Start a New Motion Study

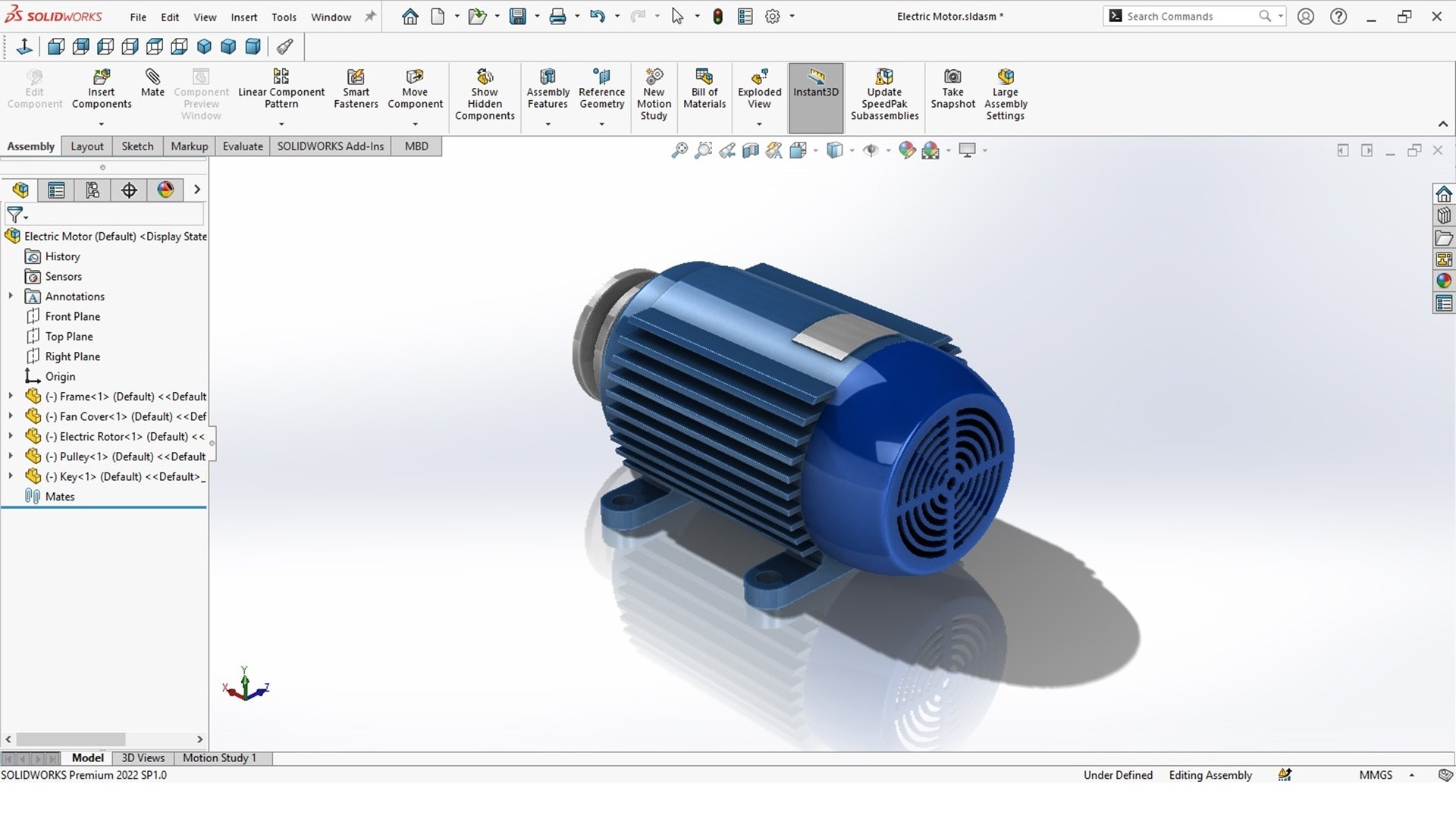pos(654,95)
